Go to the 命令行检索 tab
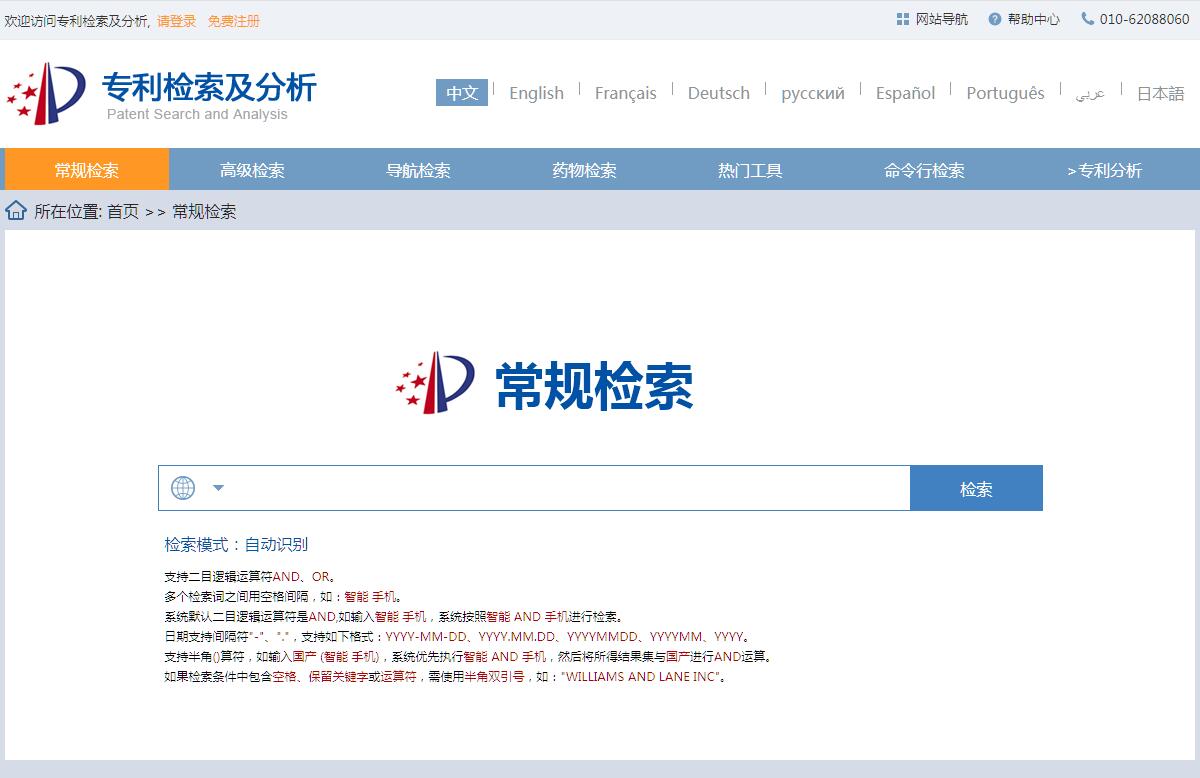 [924, 170]
